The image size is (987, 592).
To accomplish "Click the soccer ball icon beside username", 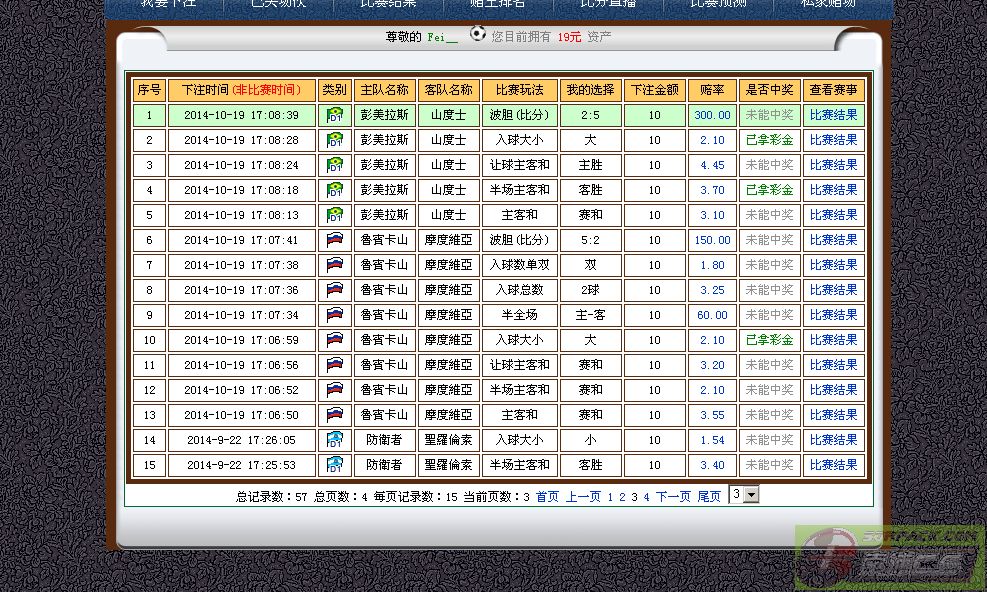I will [477, 34].
